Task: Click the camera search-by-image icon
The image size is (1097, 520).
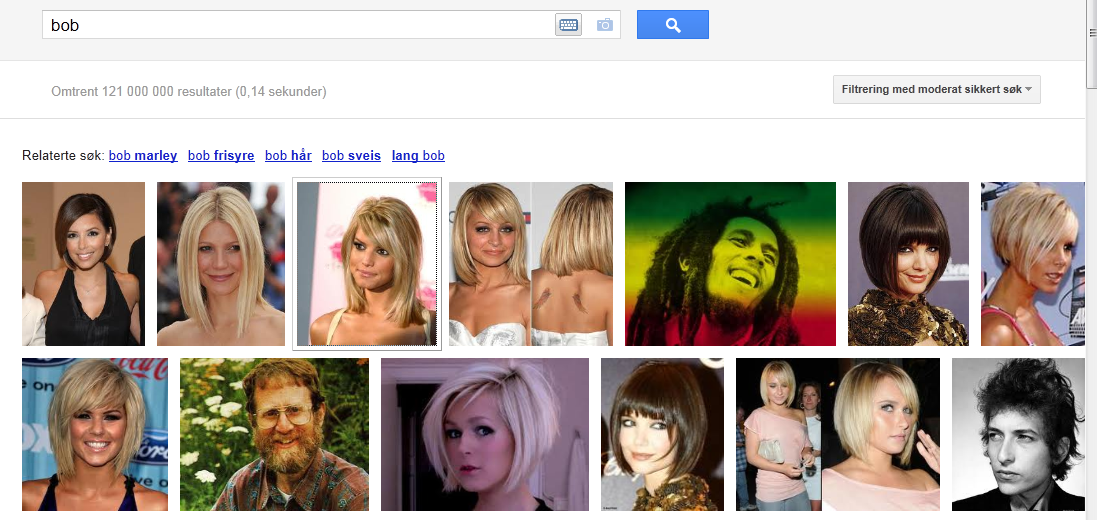Action: [604, 25]
